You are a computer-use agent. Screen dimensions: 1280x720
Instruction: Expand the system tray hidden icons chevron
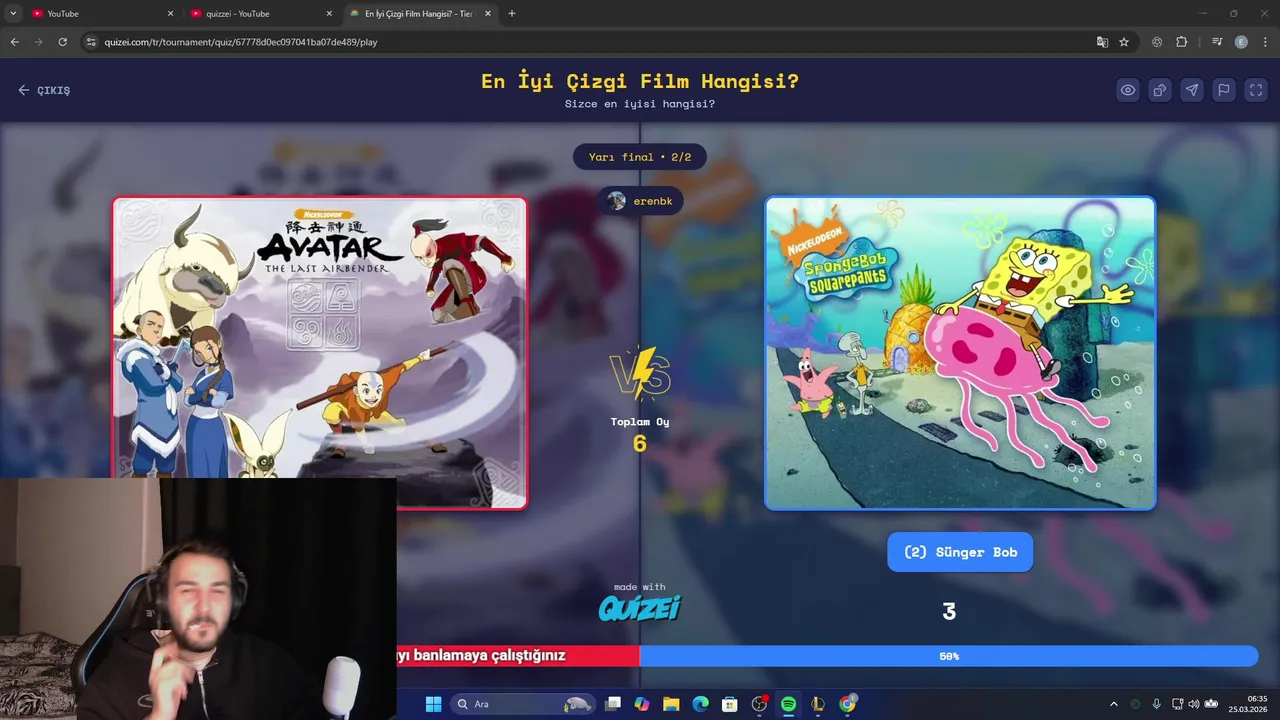pyautogui.click(x=1114, y=704)
